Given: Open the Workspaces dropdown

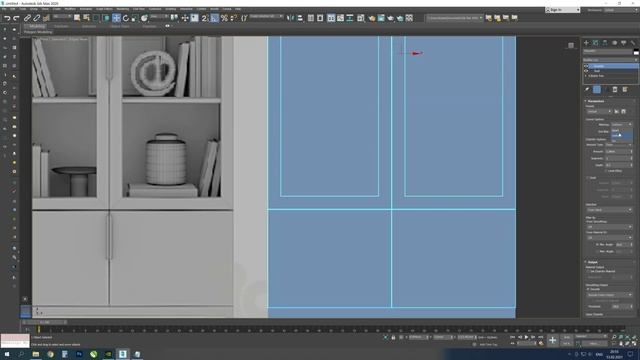Looking at the screenshot, I should coord(620,10).
